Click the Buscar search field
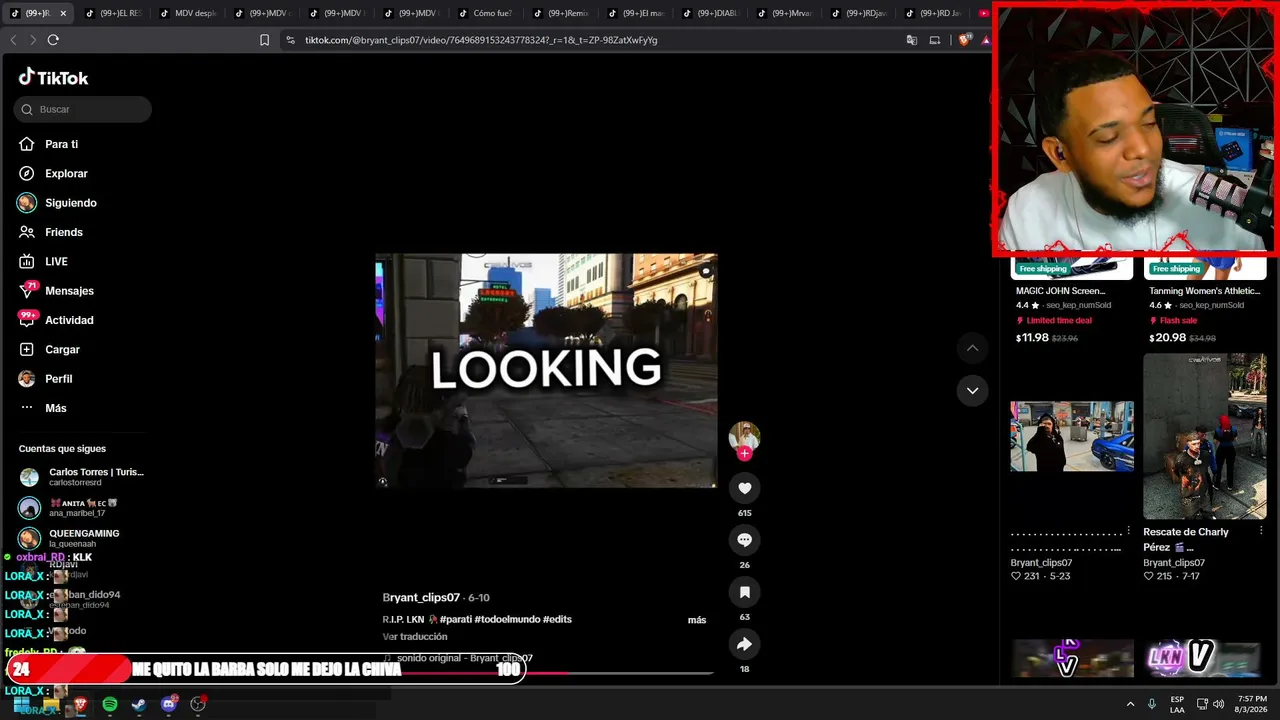The width and height of the screenshot is (1280, 720). pos(83,109)
